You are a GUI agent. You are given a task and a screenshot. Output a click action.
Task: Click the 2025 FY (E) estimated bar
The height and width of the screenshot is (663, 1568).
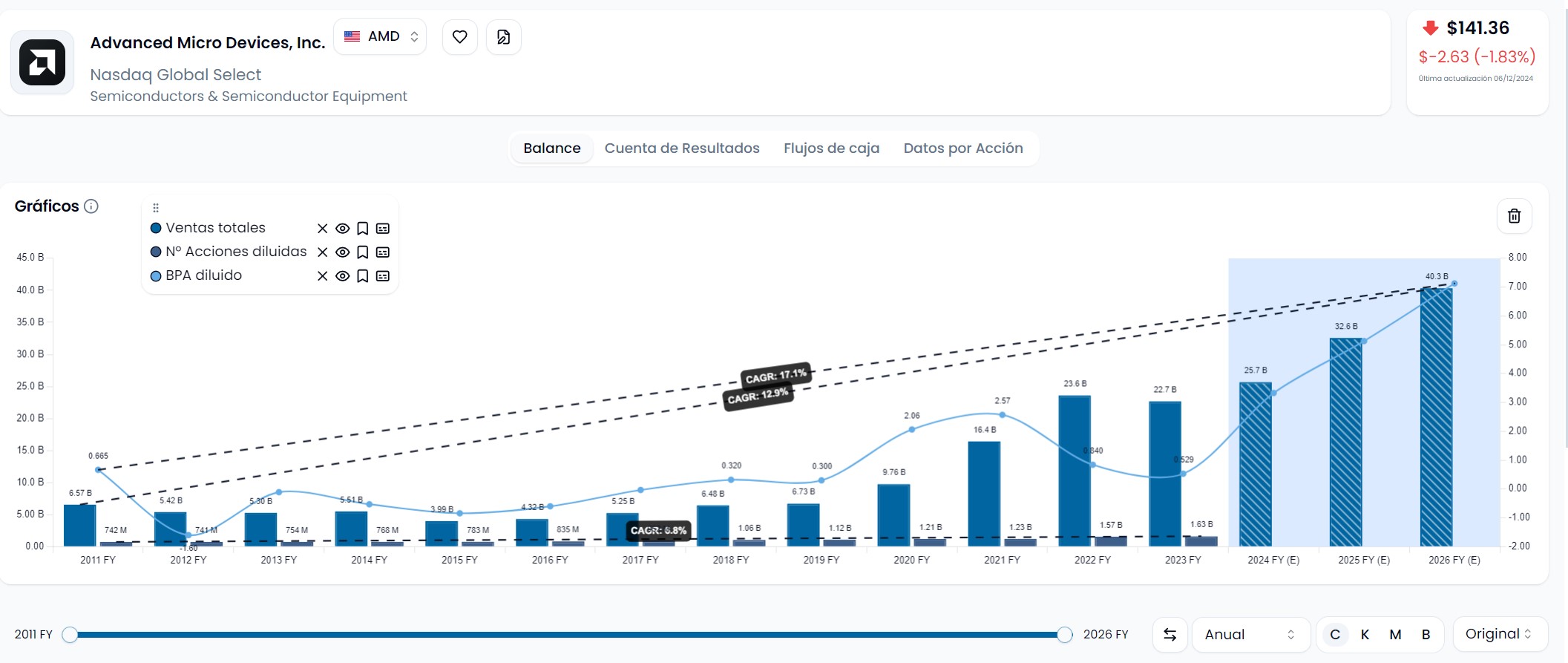point(1346,442)
